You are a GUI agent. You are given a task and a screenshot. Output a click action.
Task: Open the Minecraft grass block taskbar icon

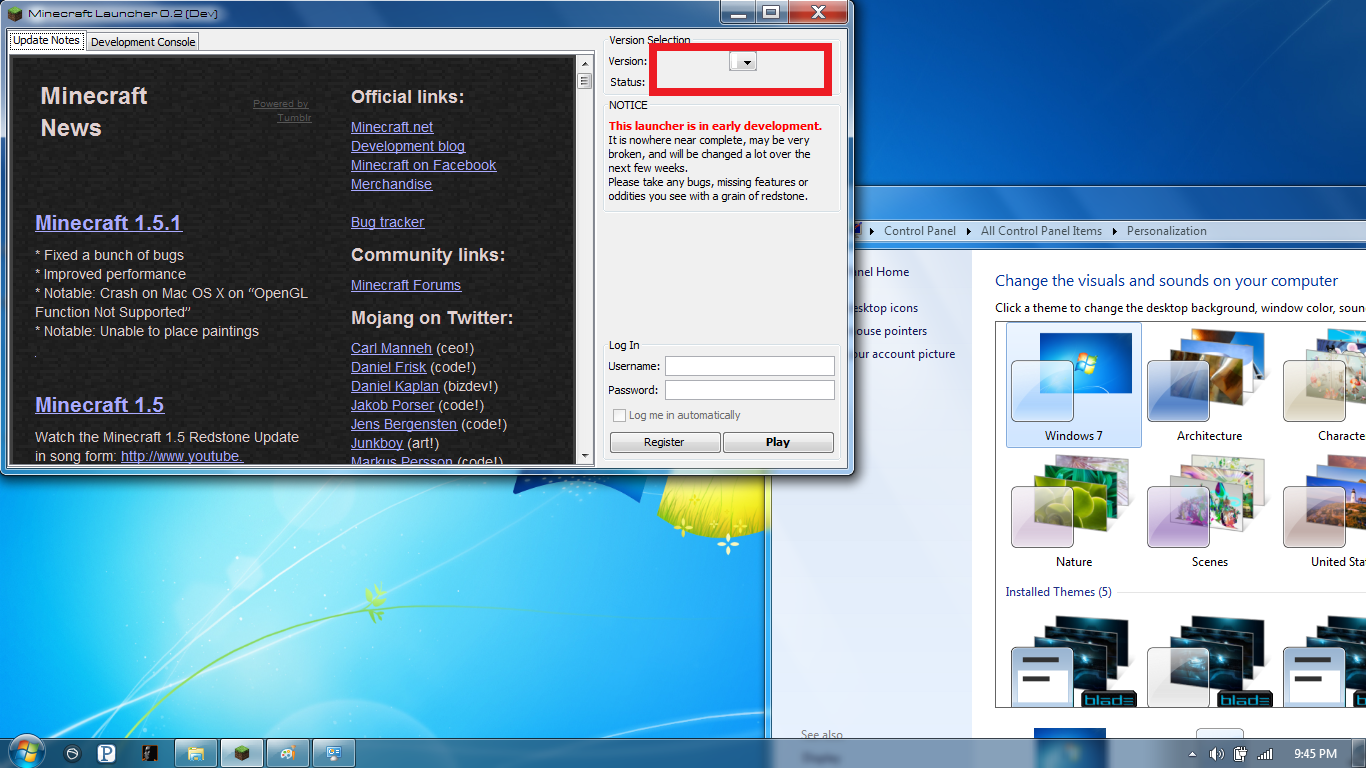tap(241, 753)
